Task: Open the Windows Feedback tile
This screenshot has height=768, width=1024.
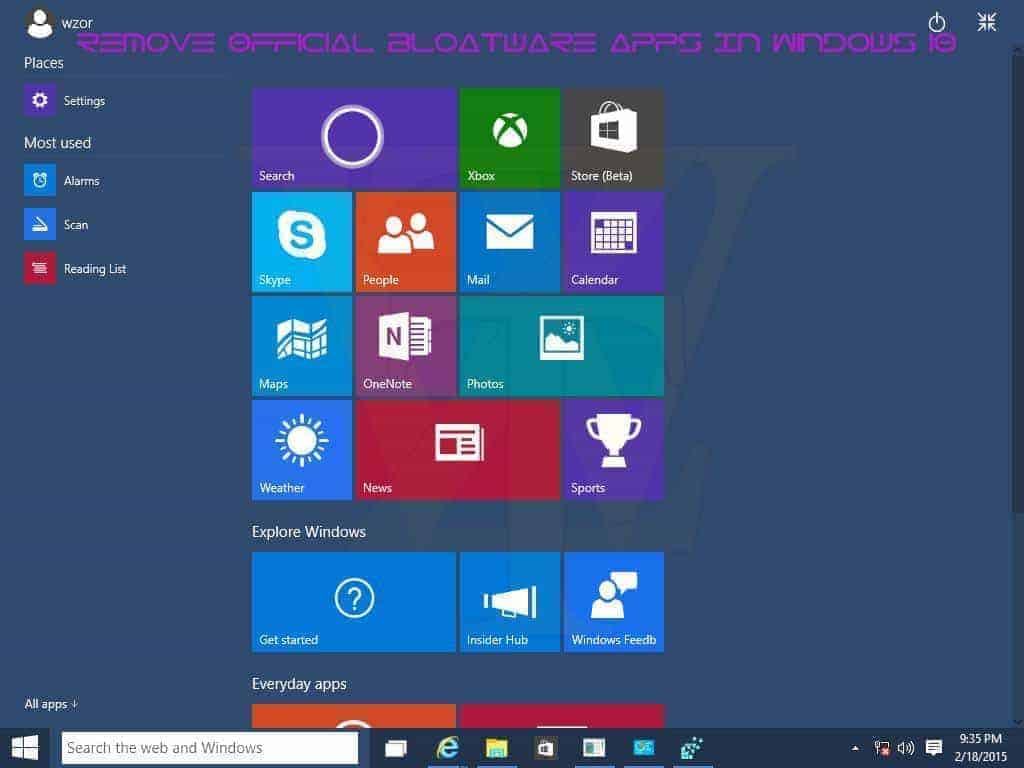Action: pyautogui.click(x=614, y=602)
